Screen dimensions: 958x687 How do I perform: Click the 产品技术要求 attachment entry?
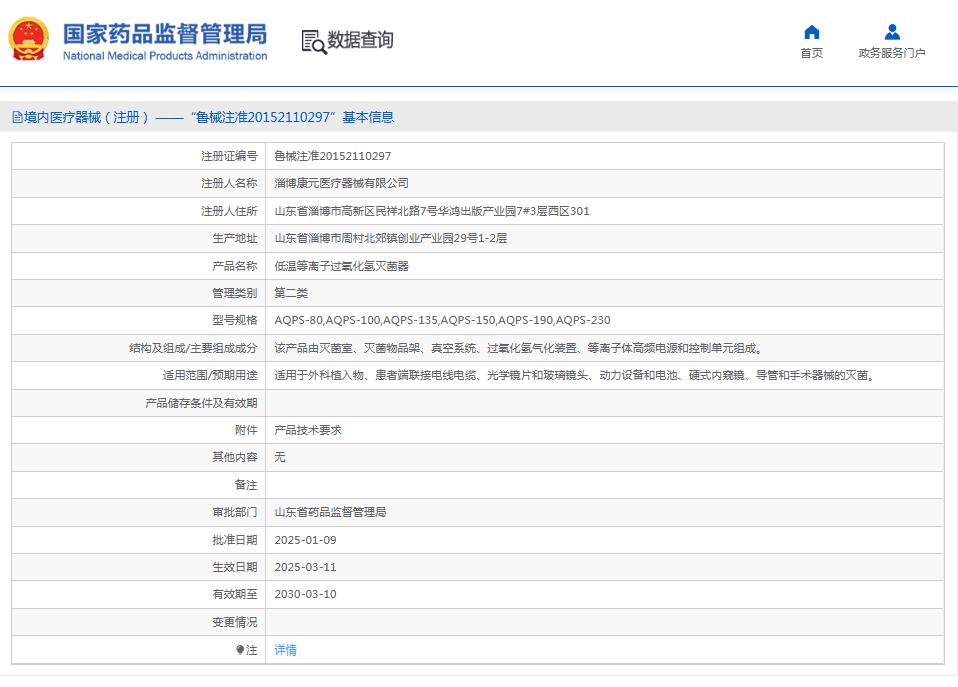pyautogui.click(x=306, y=430)
